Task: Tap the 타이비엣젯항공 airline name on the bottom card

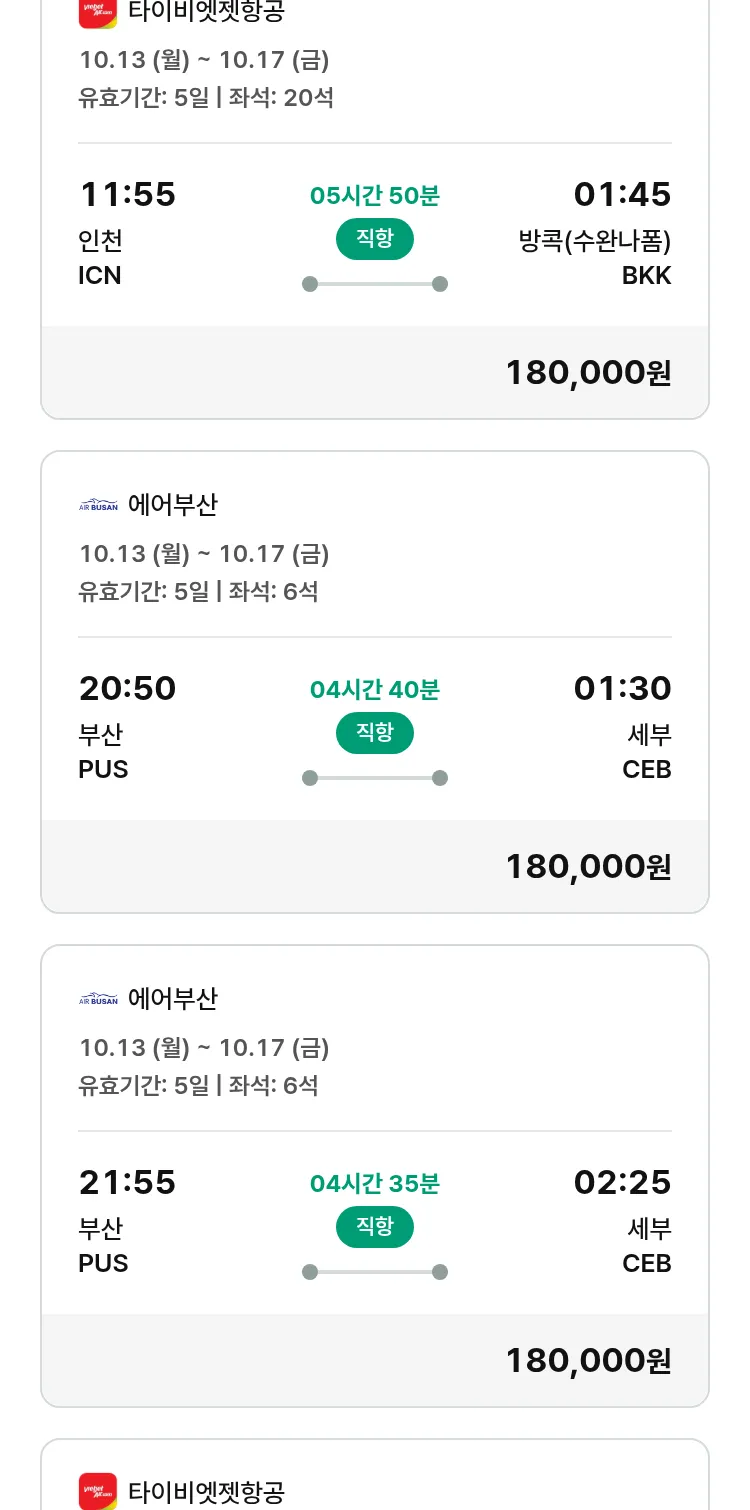Action: [x=206, y=1492]
